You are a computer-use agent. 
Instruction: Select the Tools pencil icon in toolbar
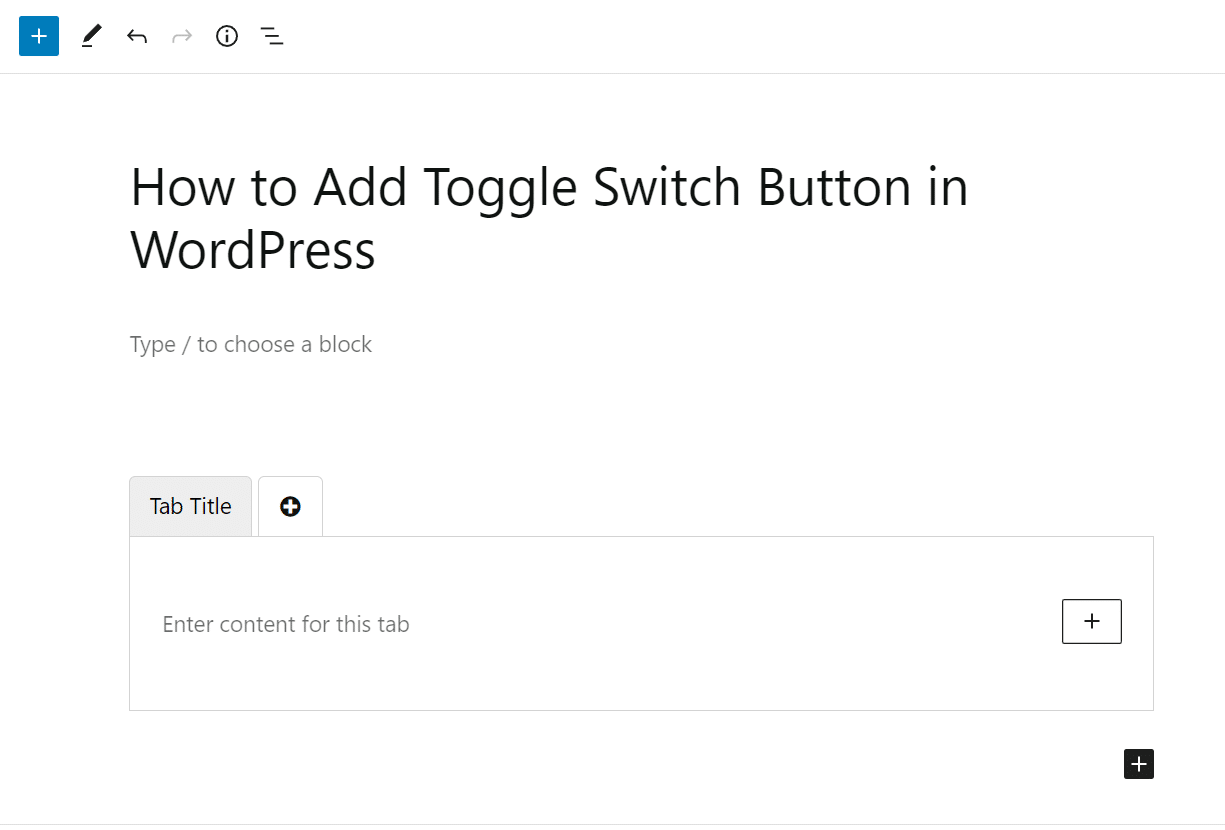pyautogui.click(x=91, y=36)
